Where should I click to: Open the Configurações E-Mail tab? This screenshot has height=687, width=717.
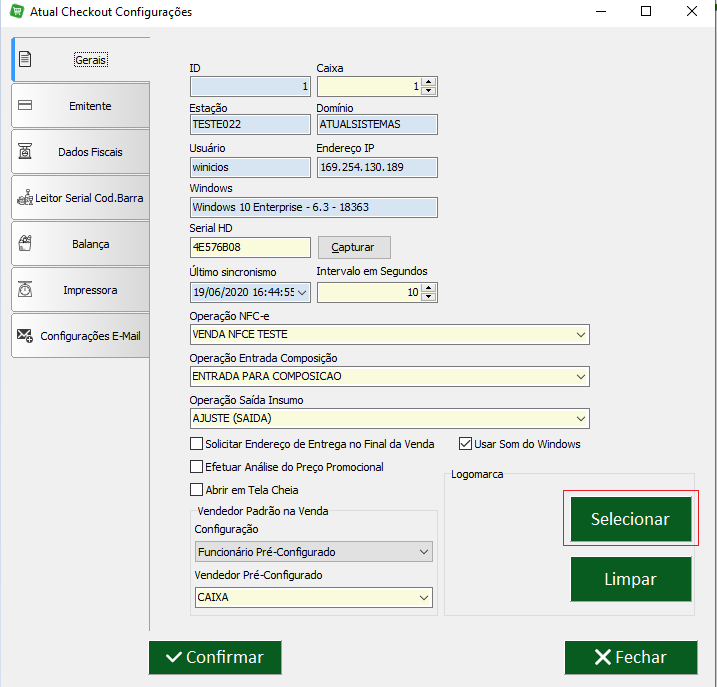(81, 336)
